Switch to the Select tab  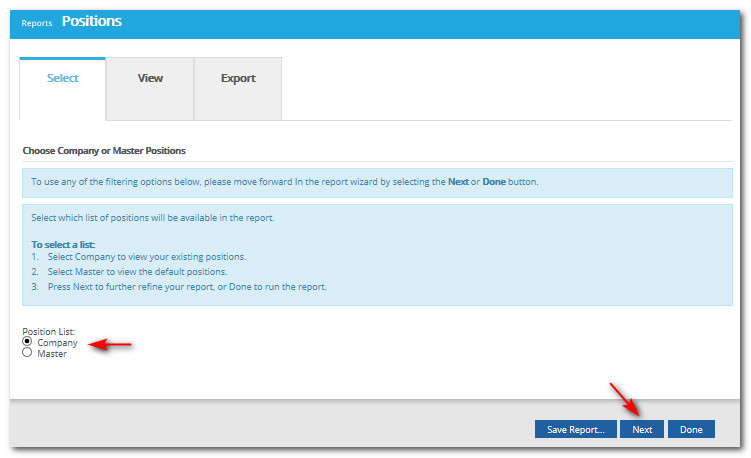(x=63, y=79)
